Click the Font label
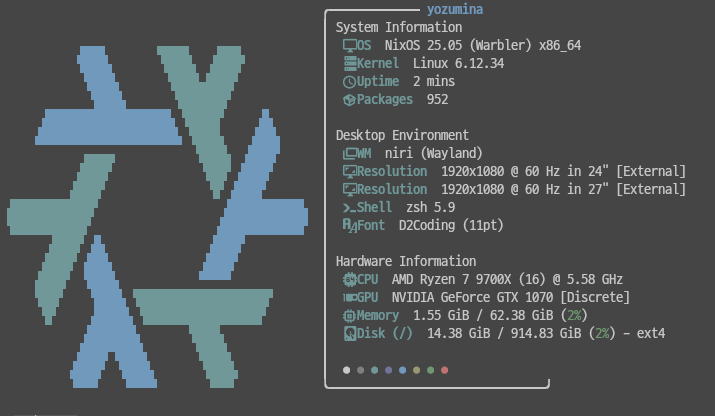The height and width of the screenshot is (416, 715). tap(371, 225)
